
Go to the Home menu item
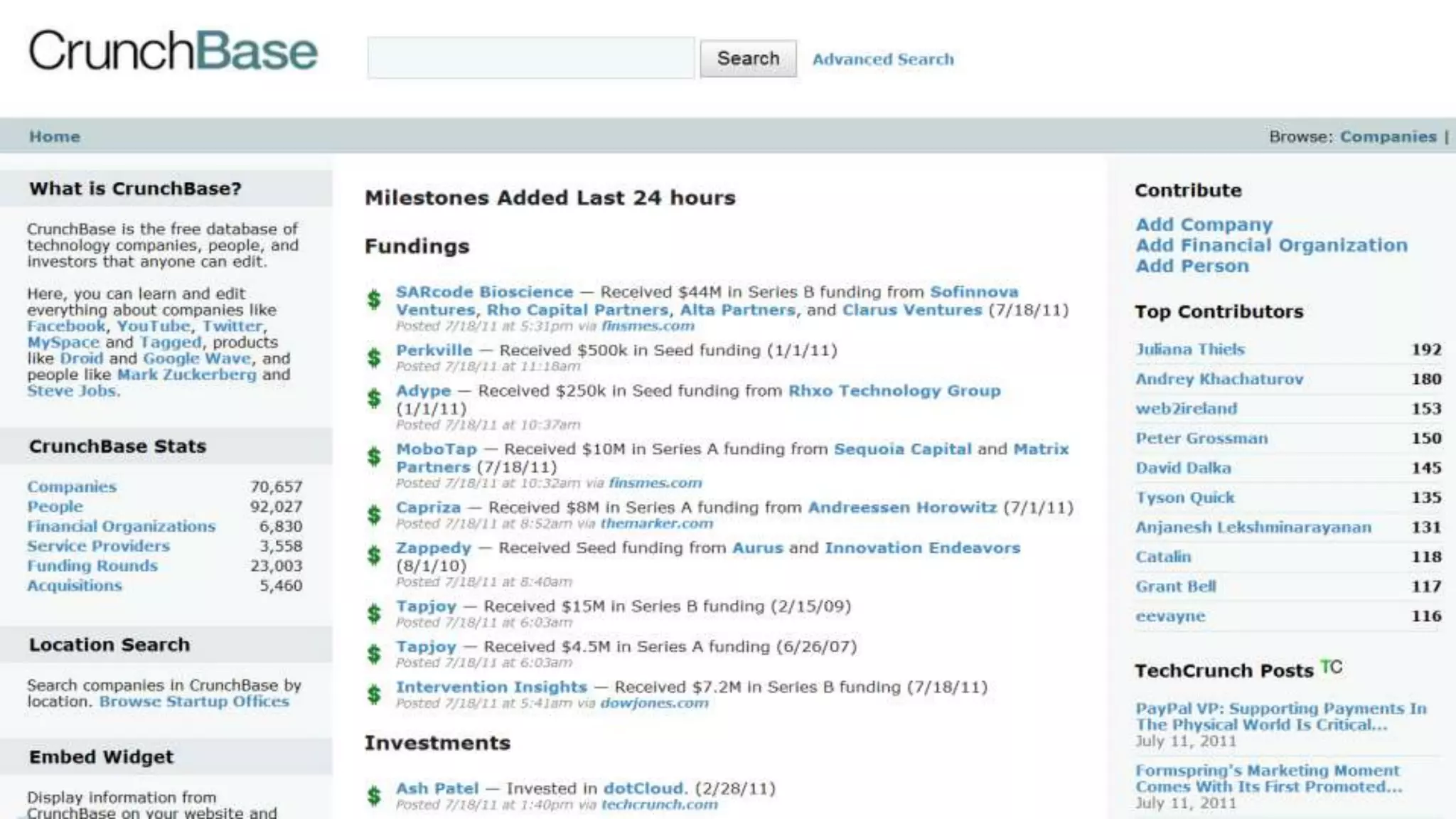tap(55, 136)
